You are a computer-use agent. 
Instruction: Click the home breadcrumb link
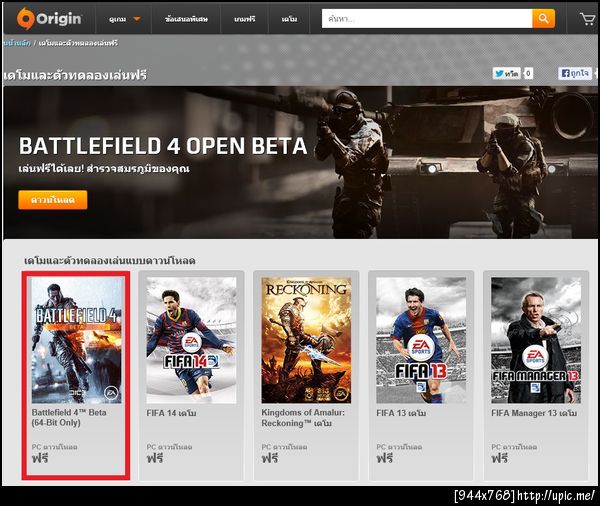pyautogui.click(x=17, y=43)
